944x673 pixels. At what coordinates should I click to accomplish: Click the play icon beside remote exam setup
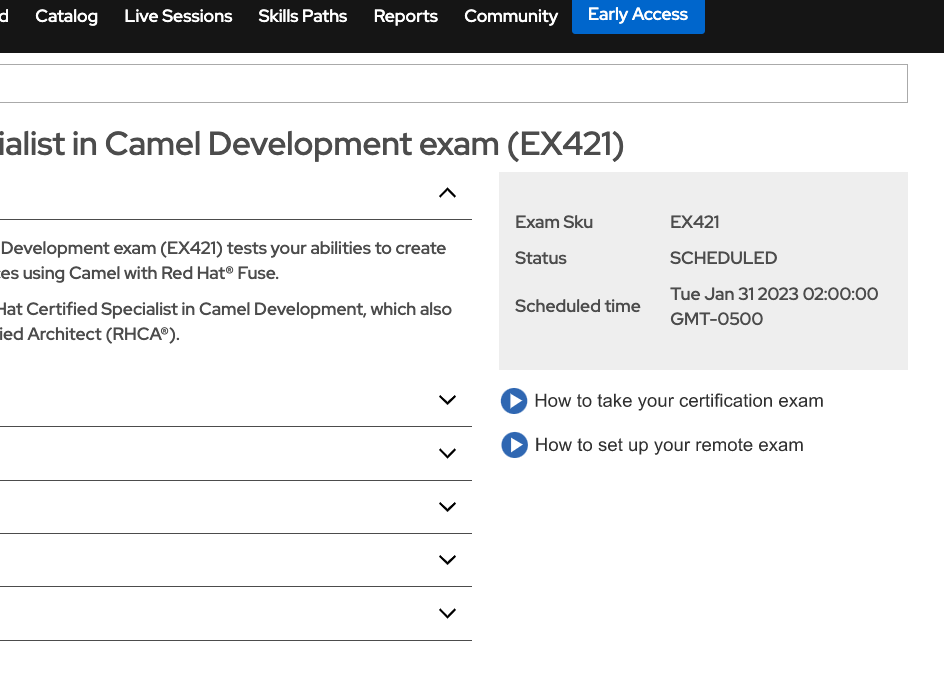coord(513,445)
